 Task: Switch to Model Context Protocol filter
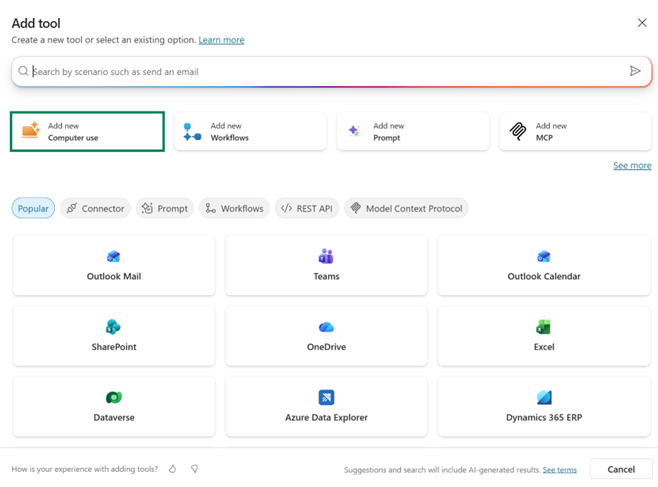(406, 208)
